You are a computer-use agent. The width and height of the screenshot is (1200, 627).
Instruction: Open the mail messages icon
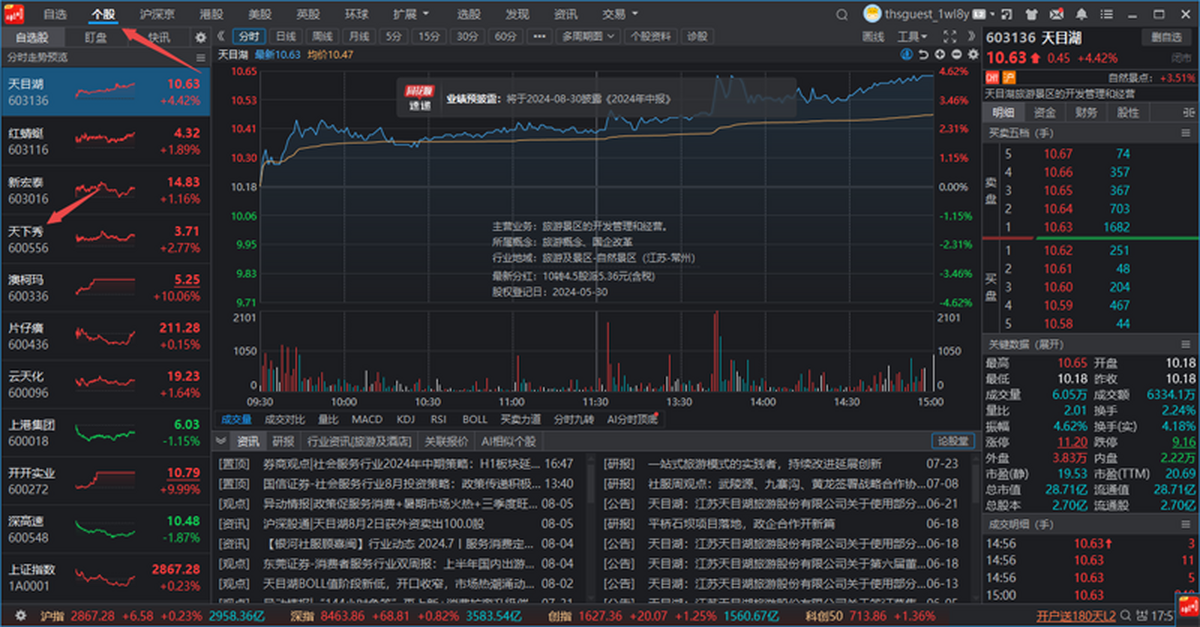point(1056,14)
